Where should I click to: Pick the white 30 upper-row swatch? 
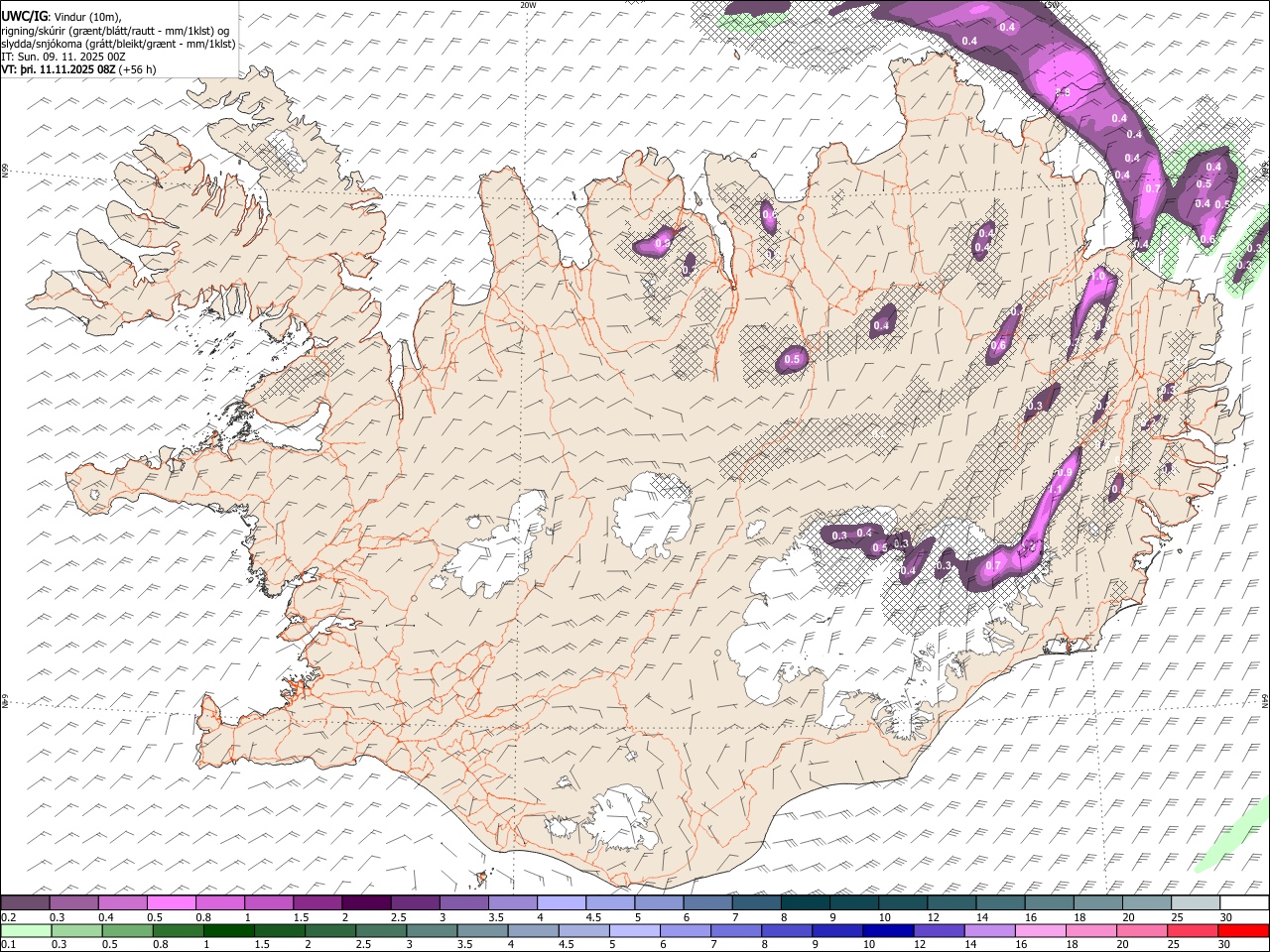[1244, 902]
